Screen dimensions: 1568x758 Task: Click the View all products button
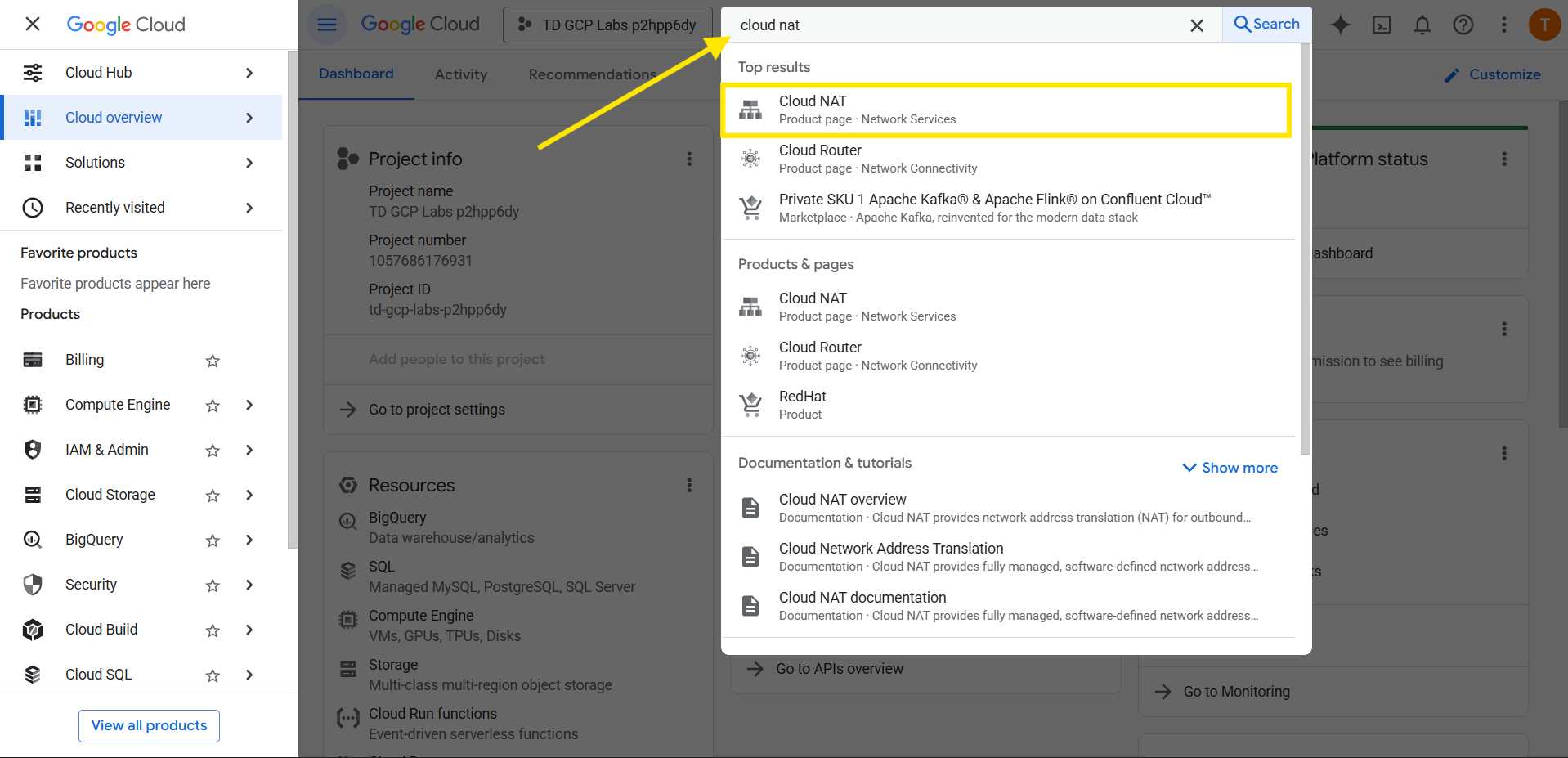click(x=149, y=725)
